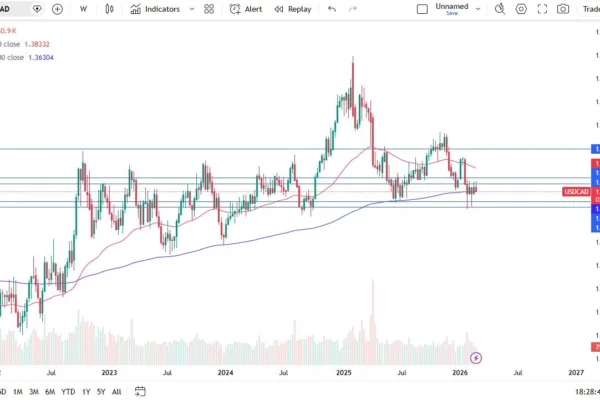Open the quick search icon
The height and width of the screenshot is (400, 600).
499,9
